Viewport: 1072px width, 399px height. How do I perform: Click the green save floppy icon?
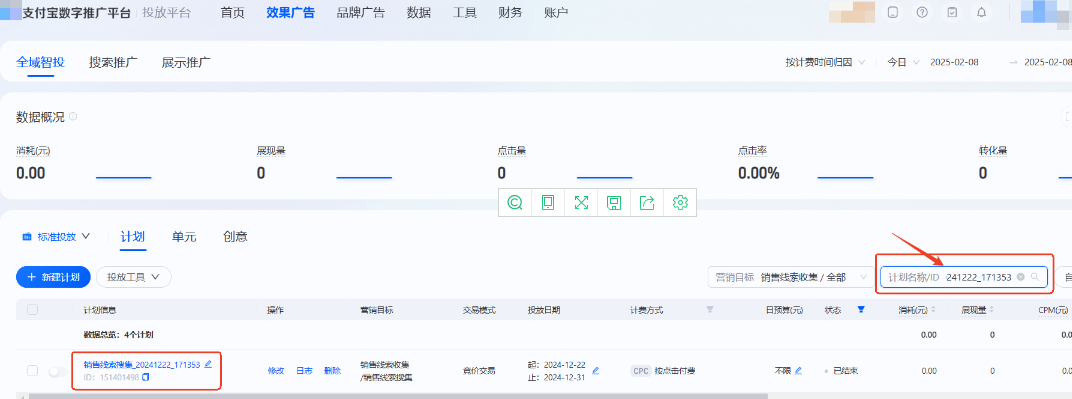tap(614, 202)
